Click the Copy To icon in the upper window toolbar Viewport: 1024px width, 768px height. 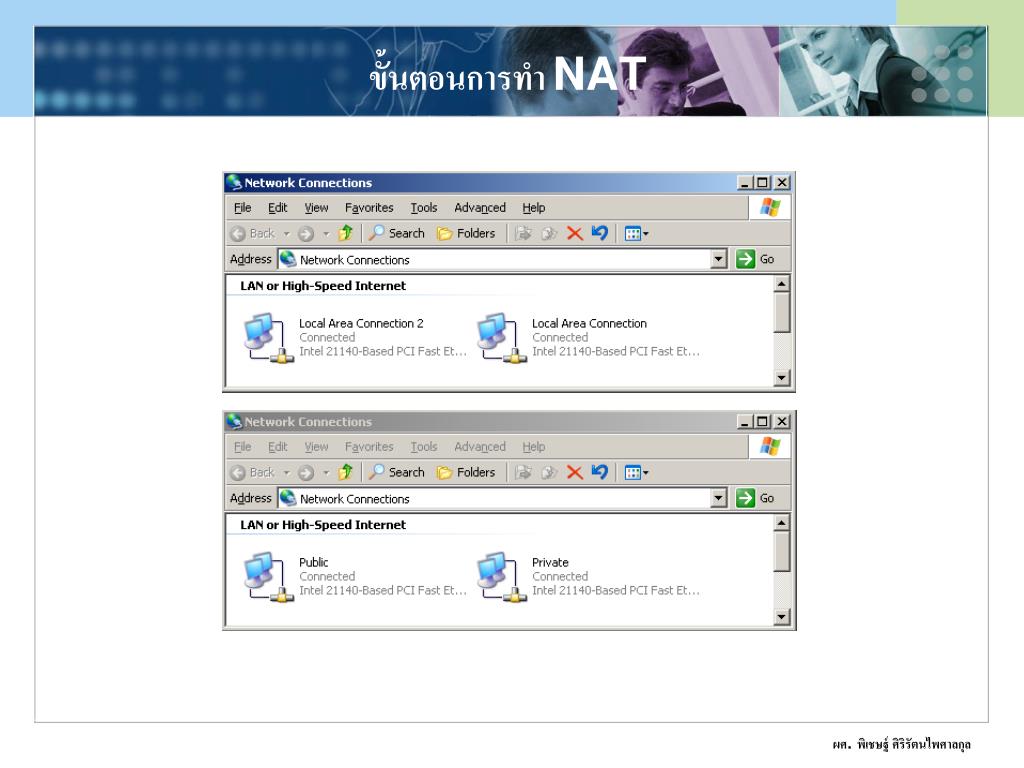tap(549, 233)
